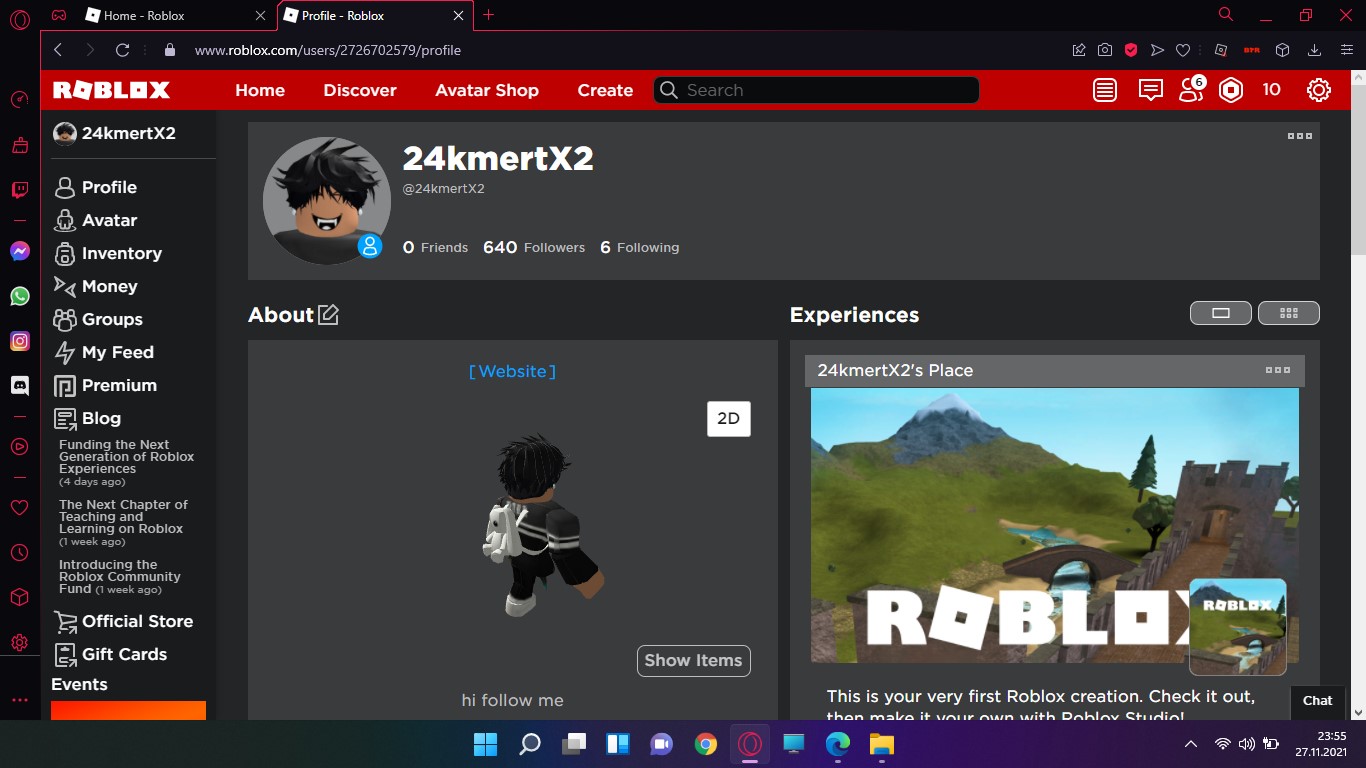View 640 Followers list

coord(534,247)
